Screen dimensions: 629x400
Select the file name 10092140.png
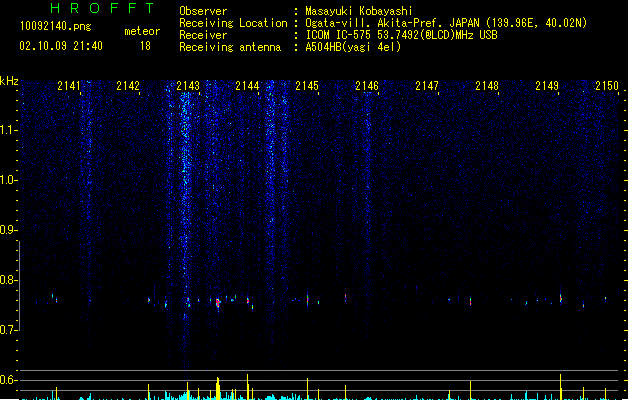tap(56, 26)
